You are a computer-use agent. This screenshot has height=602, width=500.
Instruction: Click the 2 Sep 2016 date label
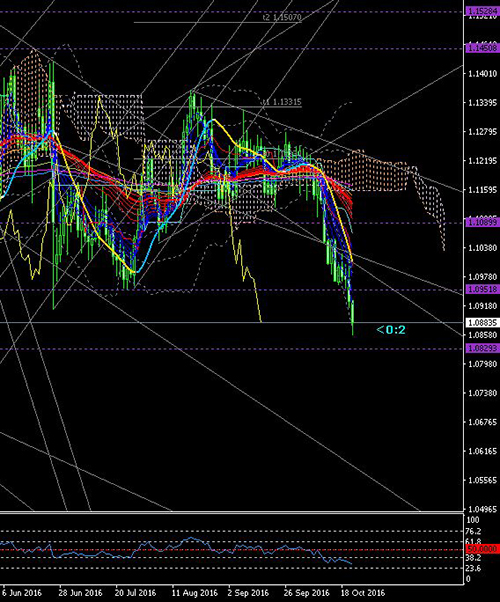[x=248, y=593]
